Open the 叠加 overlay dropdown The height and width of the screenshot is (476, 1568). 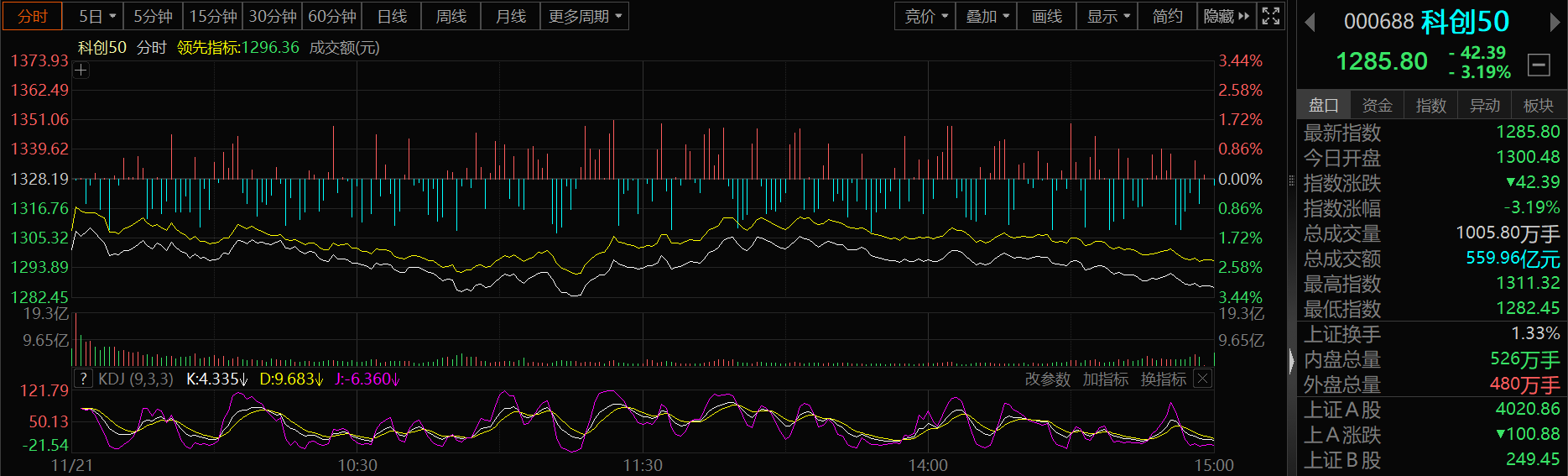(987, 16)
